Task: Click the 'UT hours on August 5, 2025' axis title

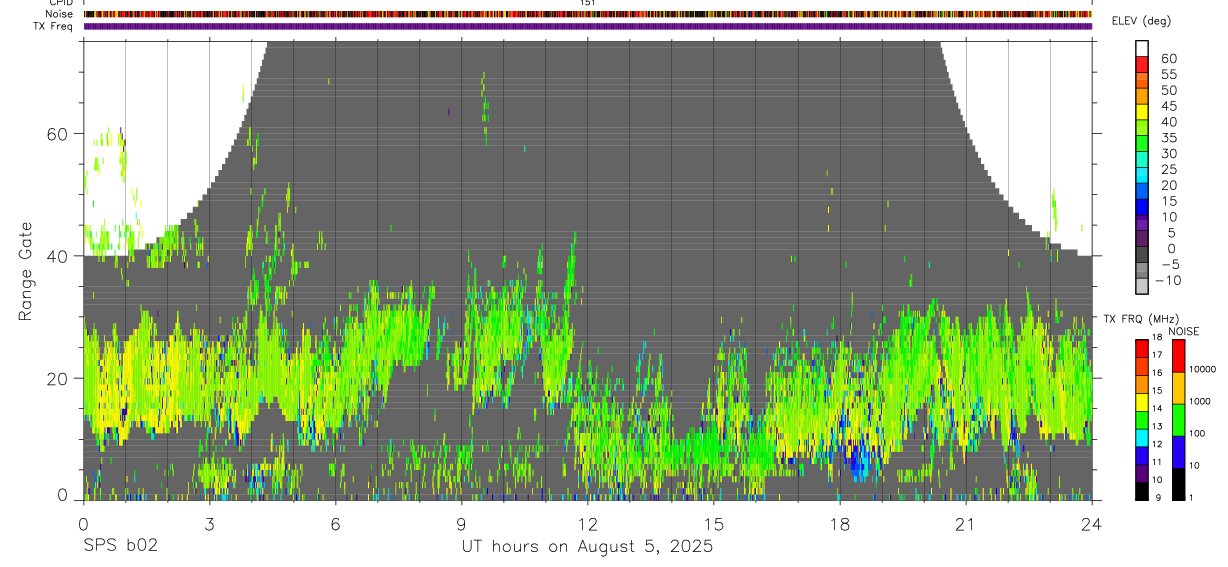Action: point(587,547)
